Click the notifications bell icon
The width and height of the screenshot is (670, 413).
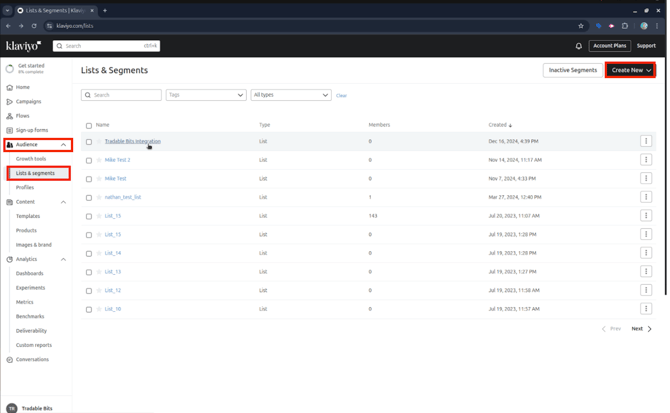click(x=578, y=46)
